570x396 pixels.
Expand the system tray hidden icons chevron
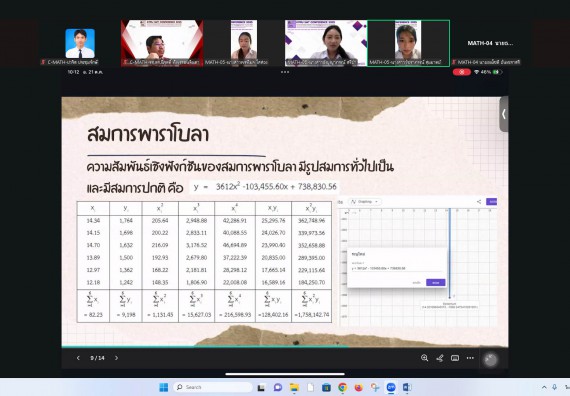pyautogui.click(x=544, y=388)
